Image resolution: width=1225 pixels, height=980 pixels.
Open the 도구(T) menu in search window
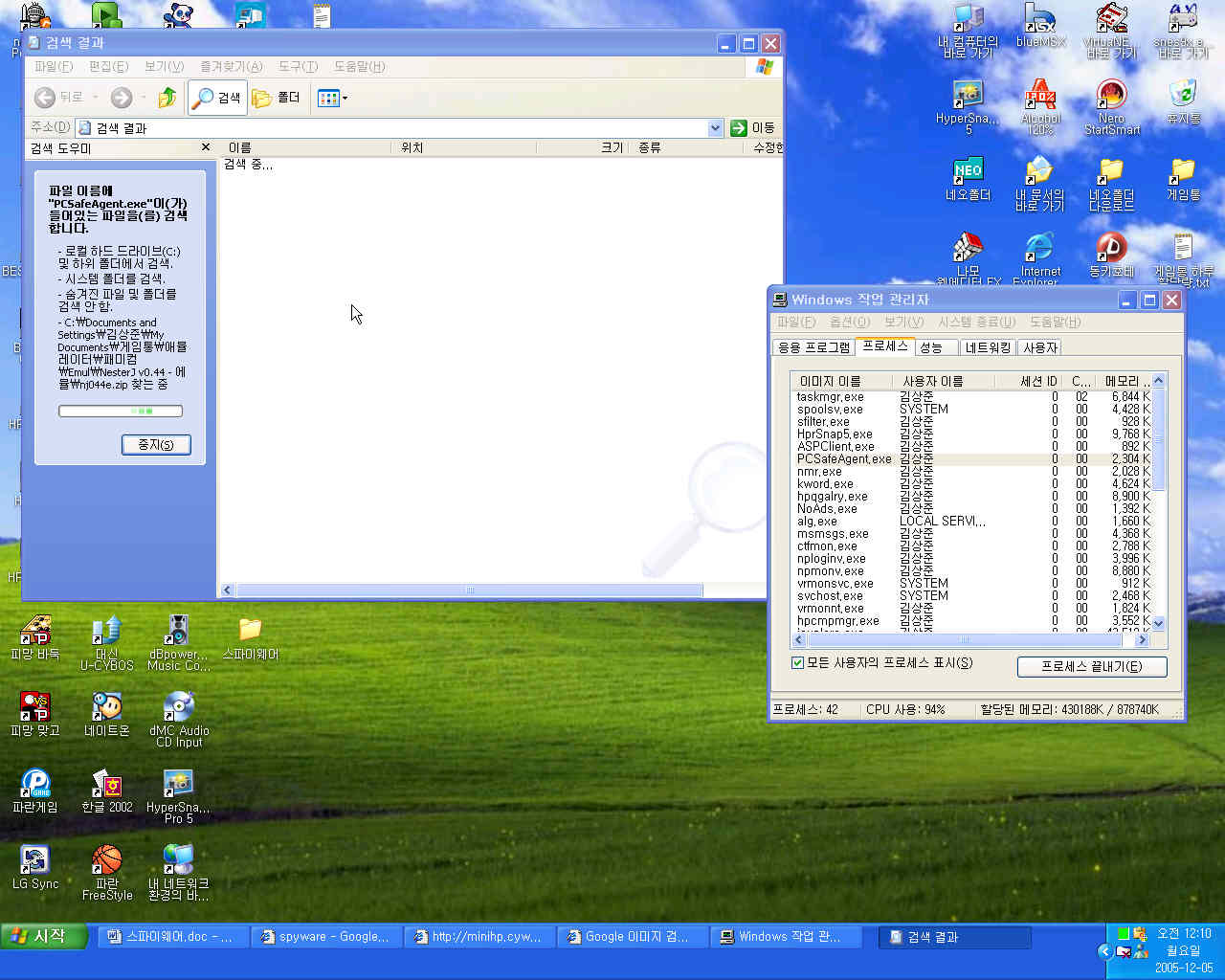click(x=297, y=67)
